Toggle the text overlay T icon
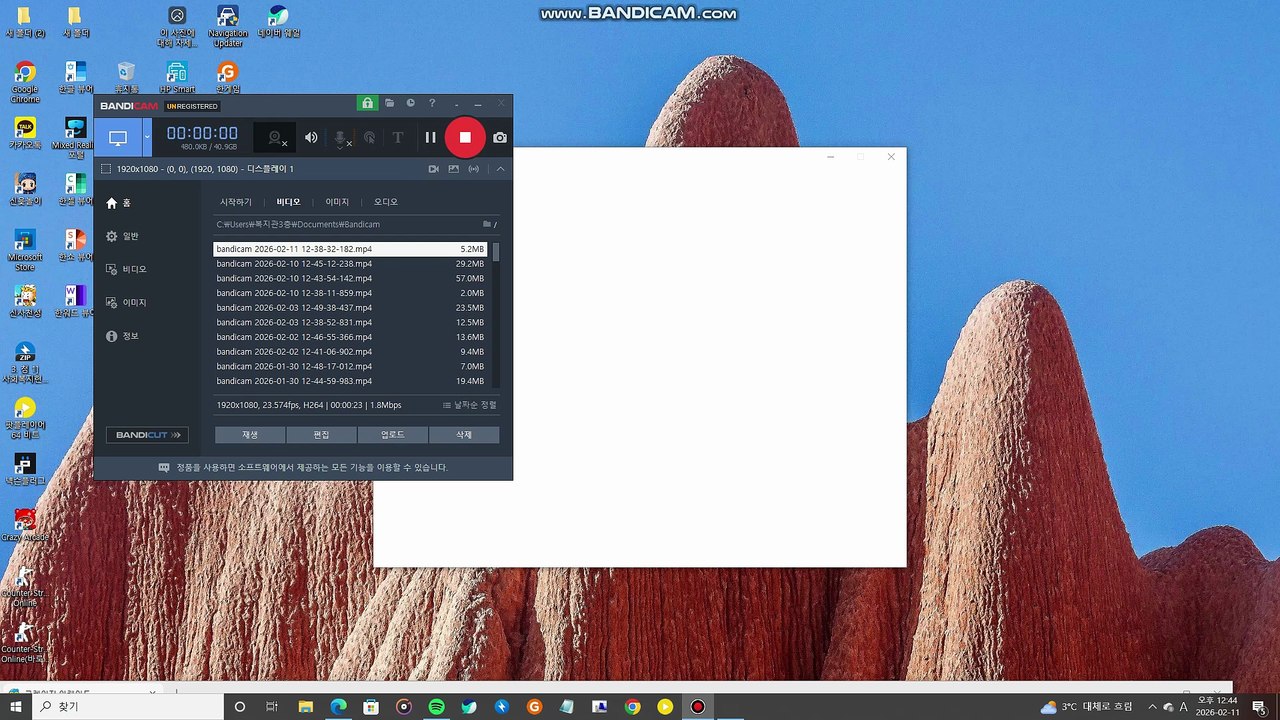 pos(397,138)
